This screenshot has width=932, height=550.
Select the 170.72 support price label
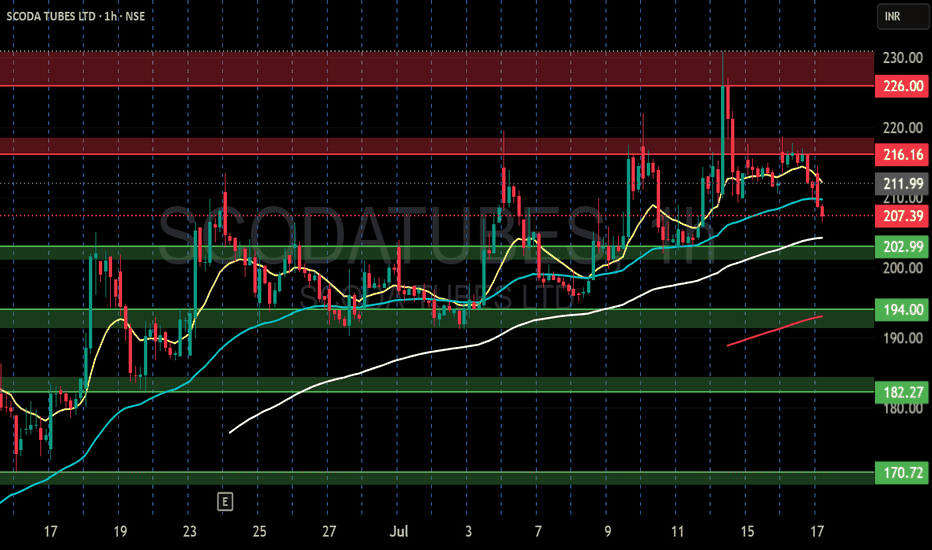(x=902, y=473)
